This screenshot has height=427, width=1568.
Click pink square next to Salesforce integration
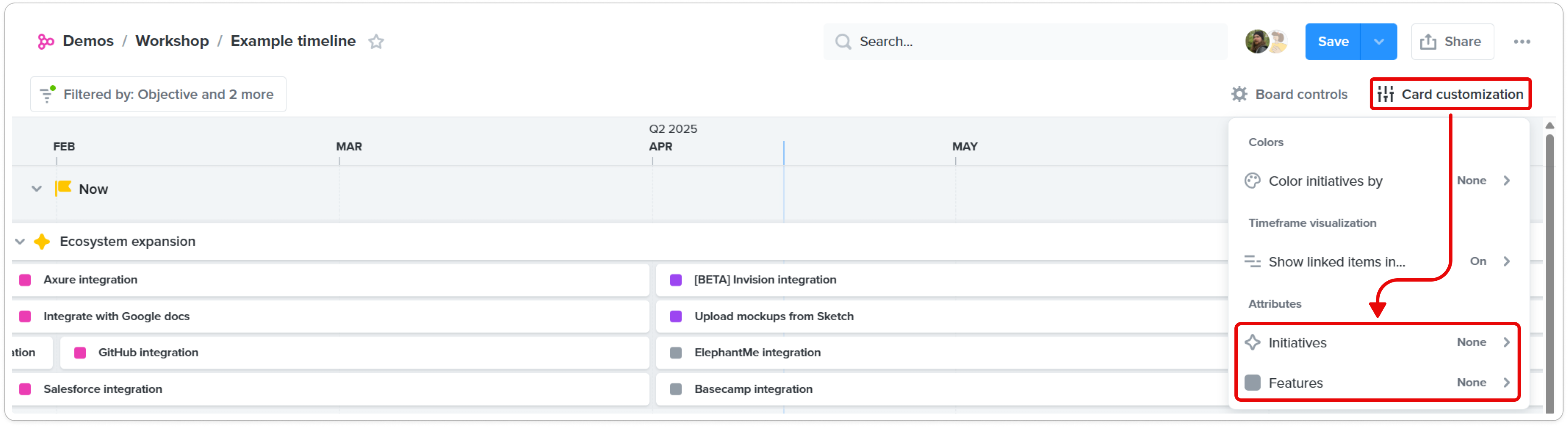tap(25, 389)
